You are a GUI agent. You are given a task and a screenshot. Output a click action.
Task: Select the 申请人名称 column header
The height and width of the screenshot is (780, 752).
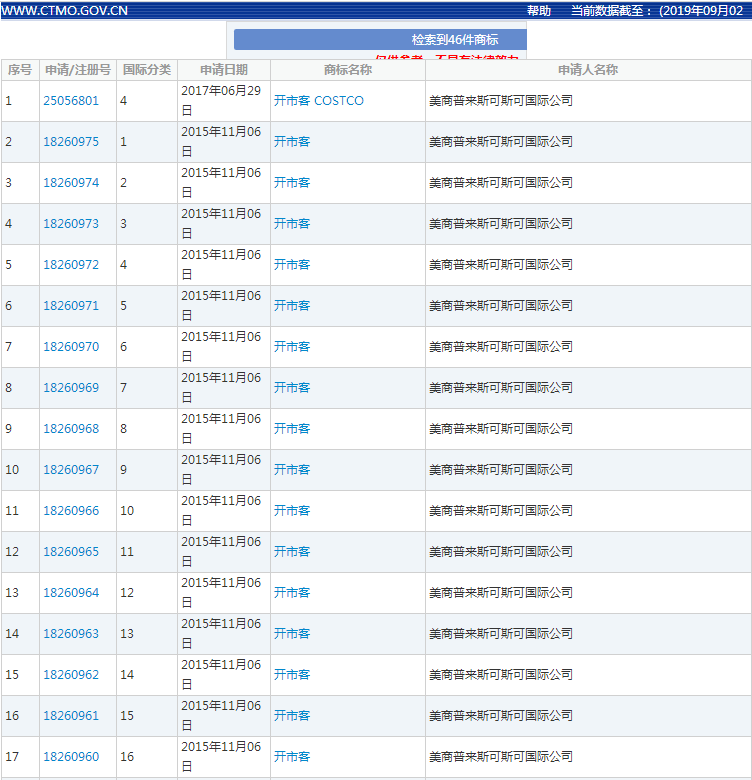pos(588,70)
